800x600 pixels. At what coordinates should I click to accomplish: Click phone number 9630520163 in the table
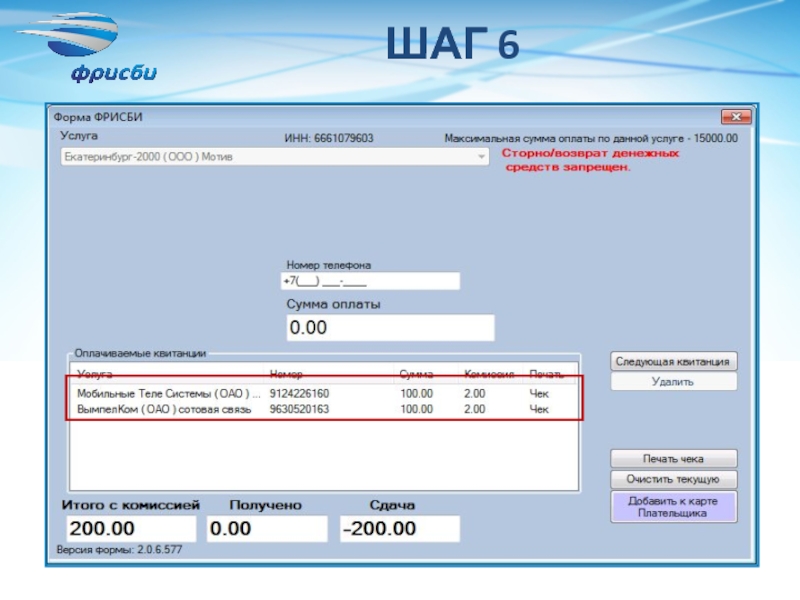pyautogui.click(x=299, y=409)
